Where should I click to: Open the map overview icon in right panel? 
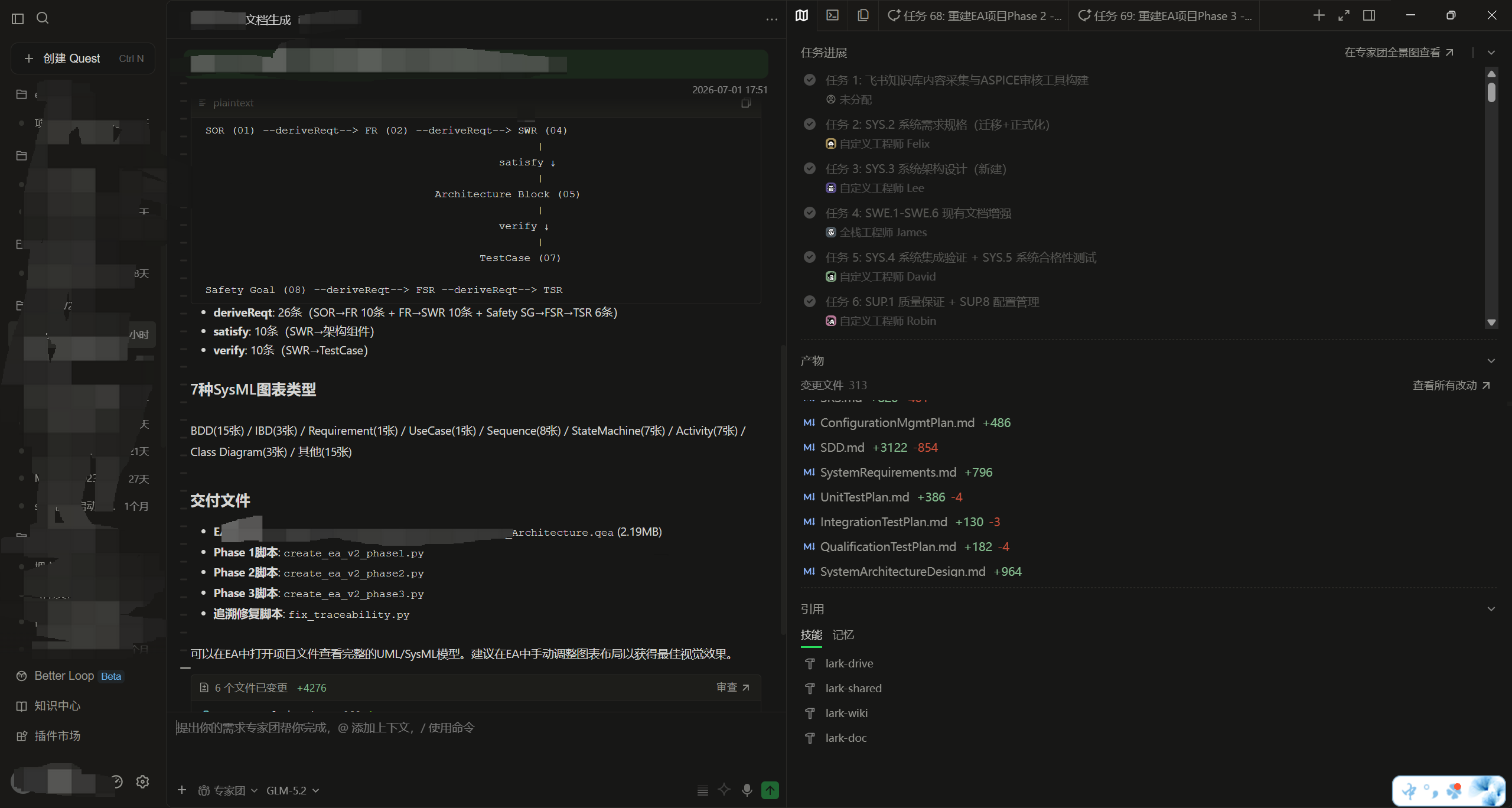click(x=801, y=15)
